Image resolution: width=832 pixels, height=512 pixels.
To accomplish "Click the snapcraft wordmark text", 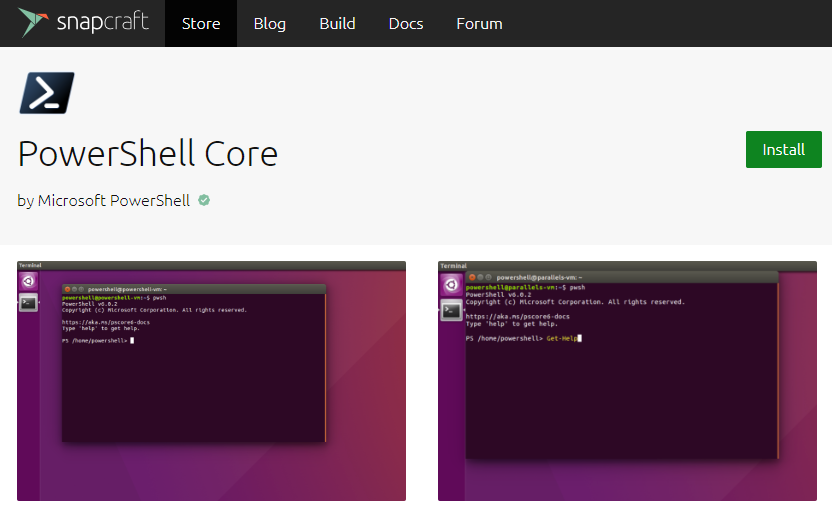I will tap(102, 22).
